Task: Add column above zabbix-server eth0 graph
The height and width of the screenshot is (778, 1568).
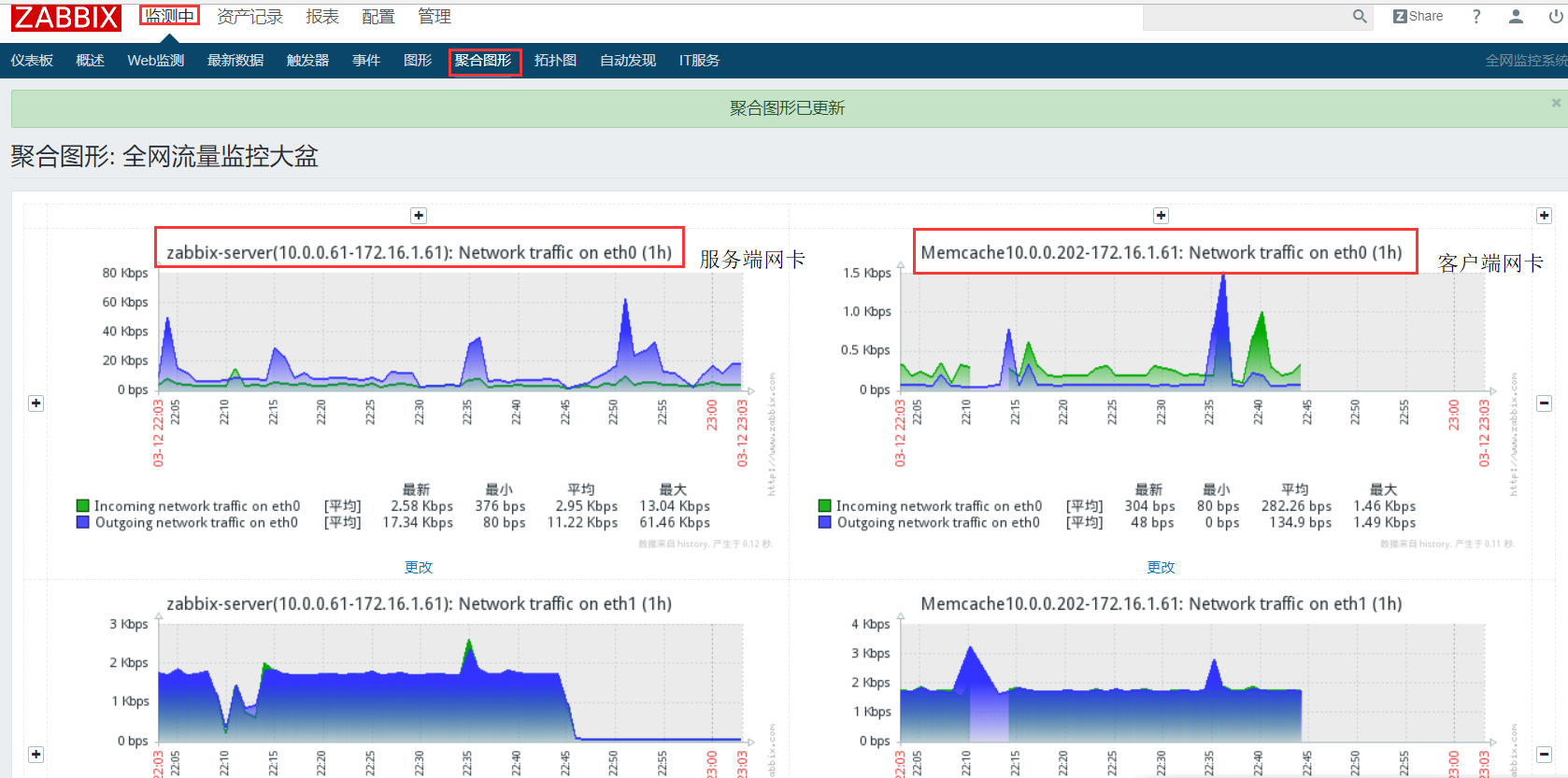Action: coord(419,216)
